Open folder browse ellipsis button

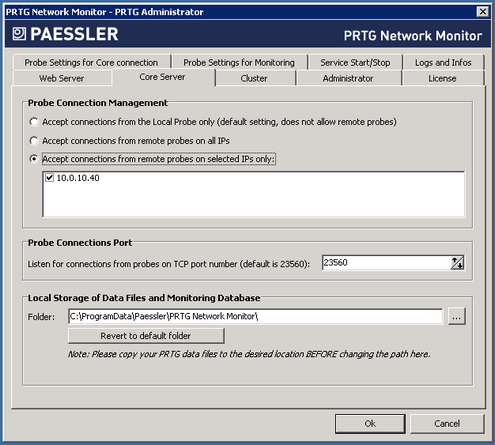coord(456,316)
